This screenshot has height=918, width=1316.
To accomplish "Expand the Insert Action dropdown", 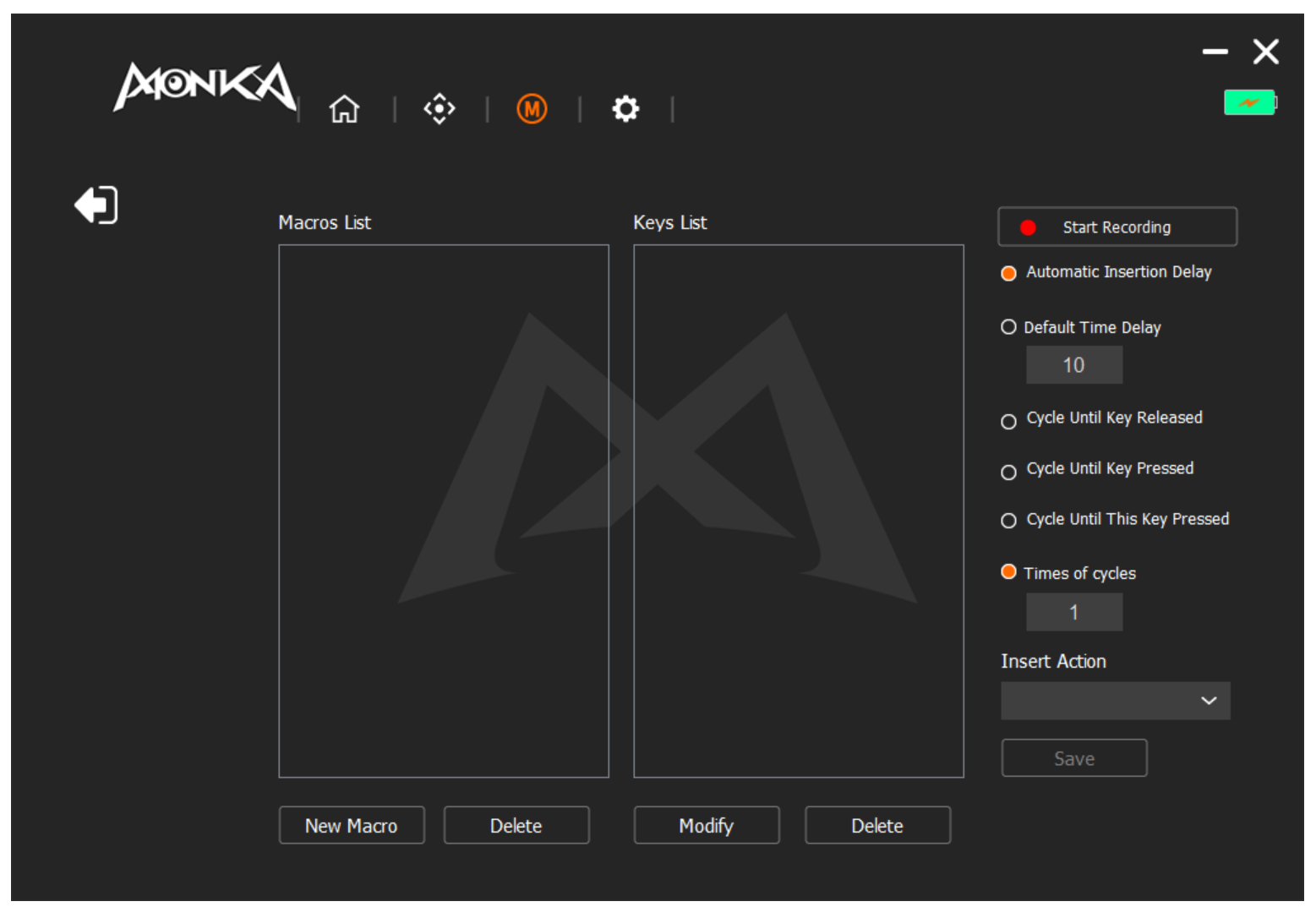I will 1115,701.
